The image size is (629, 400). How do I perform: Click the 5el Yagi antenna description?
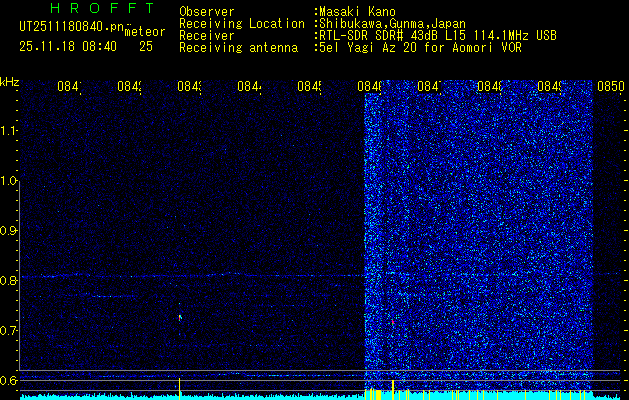[x=419, y=47]
